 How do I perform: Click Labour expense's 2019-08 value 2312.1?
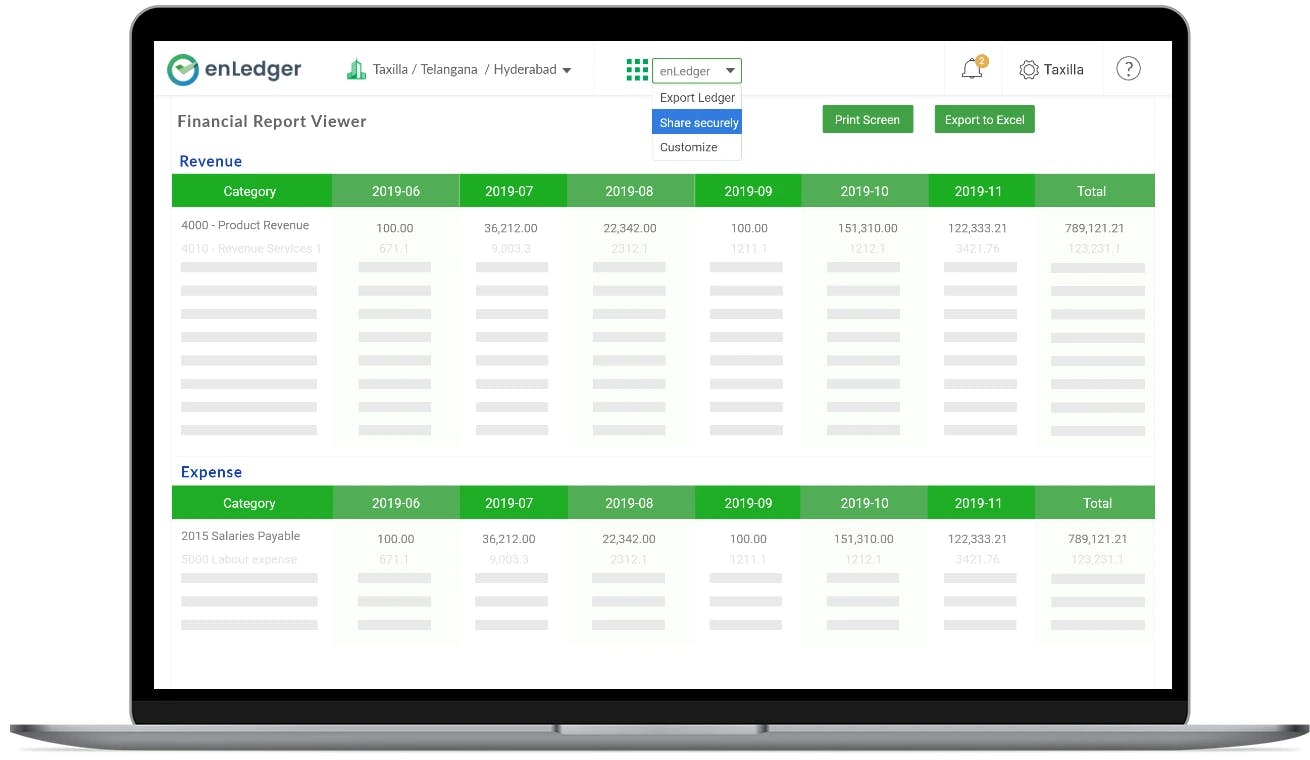(x=630, y=559)
